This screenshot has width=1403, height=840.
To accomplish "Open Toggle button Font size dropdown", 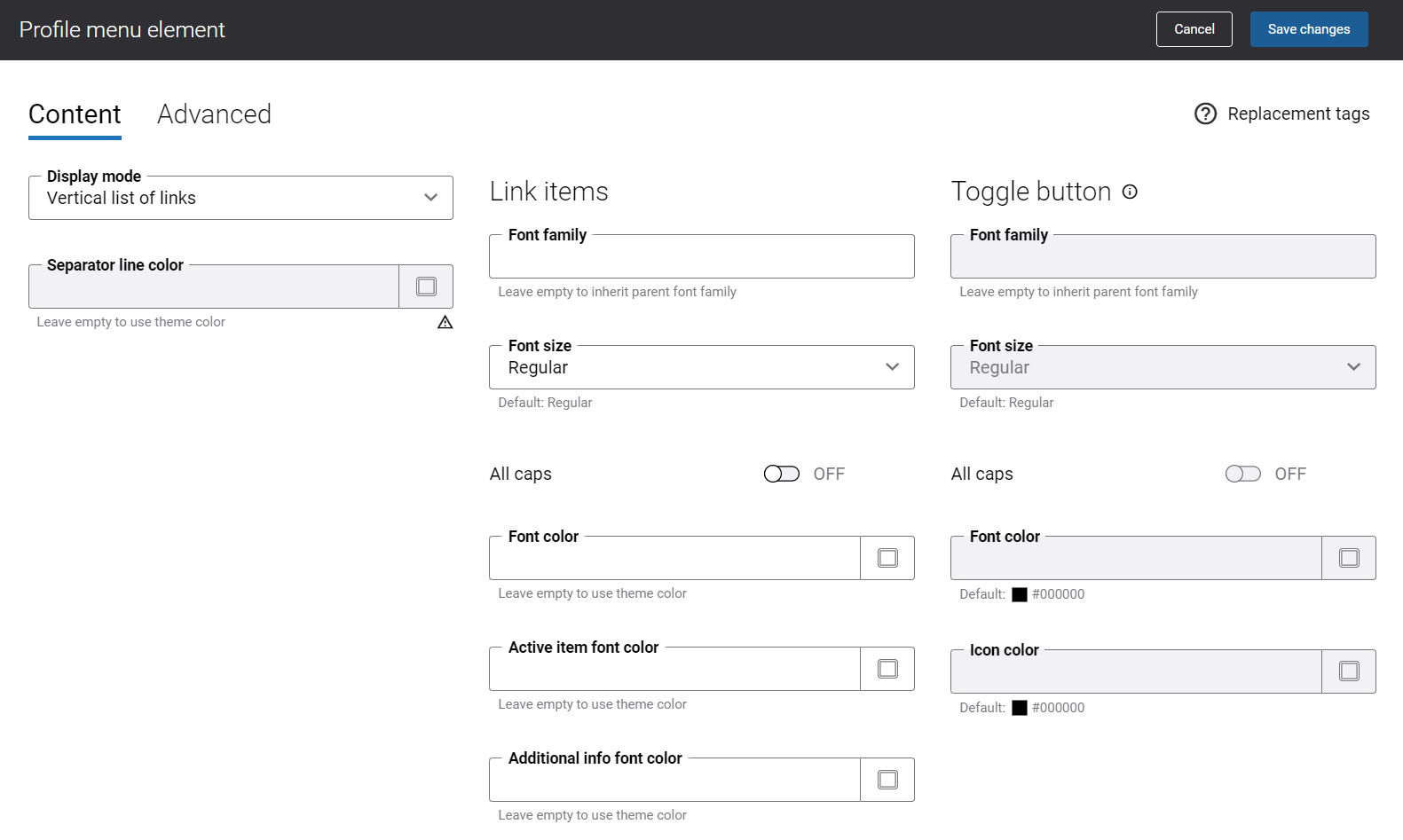I will click(x=1163, y=367).
